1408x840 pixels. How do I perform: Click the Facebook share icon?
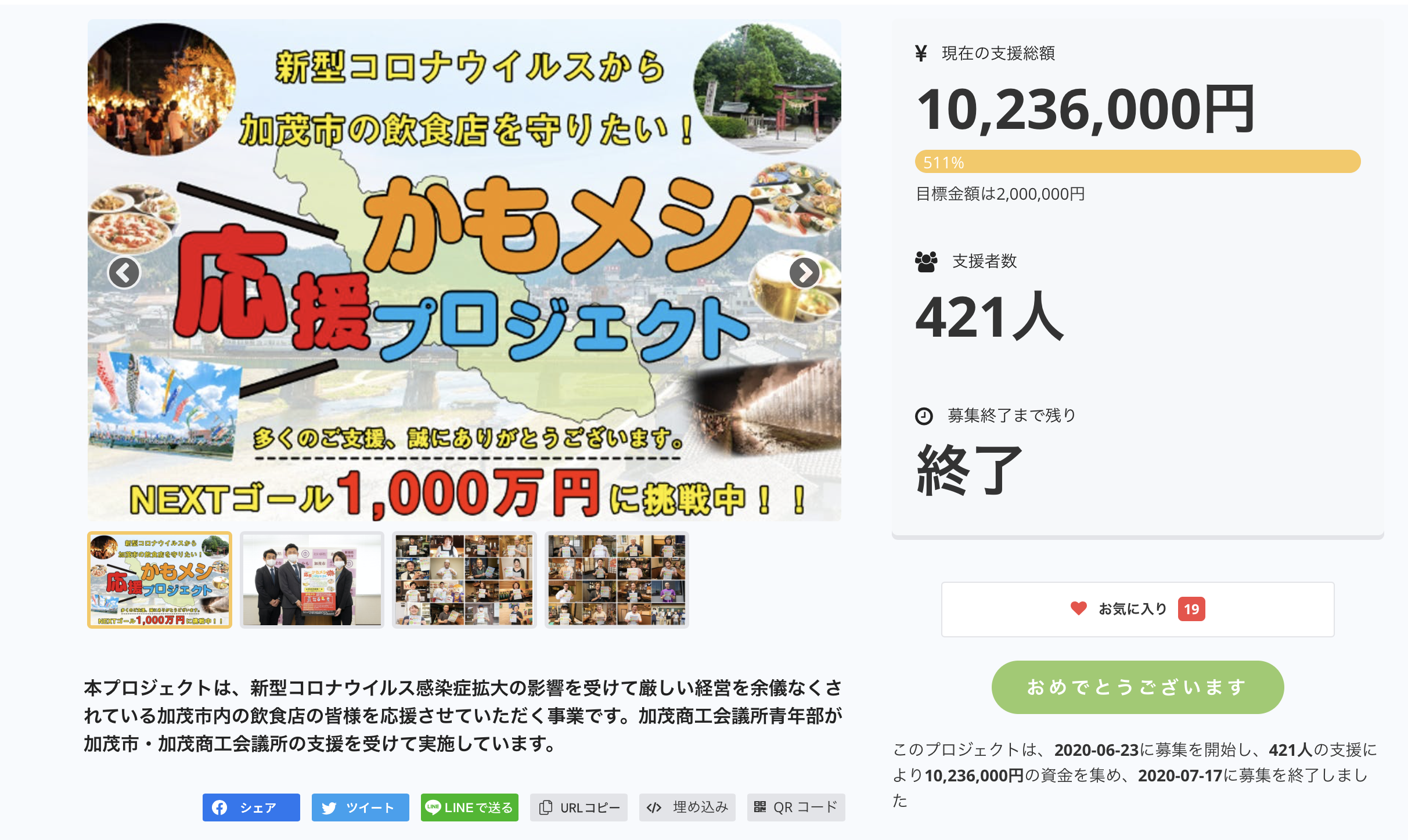pyautogui.click(x=219, y=807)
